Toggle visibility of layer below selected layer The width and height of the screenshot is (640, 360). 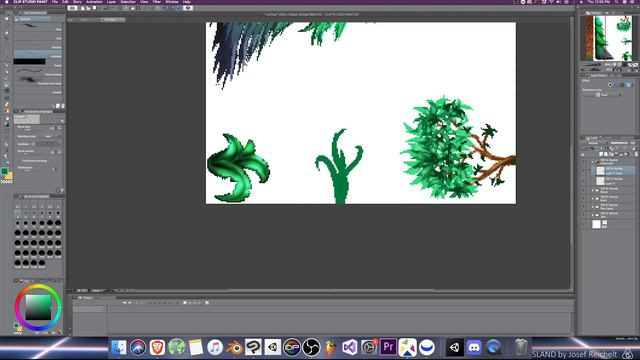point(583,181)
